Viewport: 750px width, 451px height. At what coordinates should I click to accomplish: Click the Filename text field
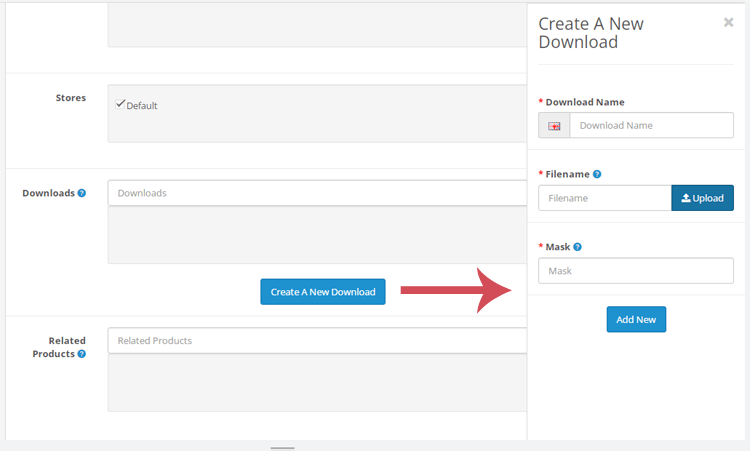[605, 198]
